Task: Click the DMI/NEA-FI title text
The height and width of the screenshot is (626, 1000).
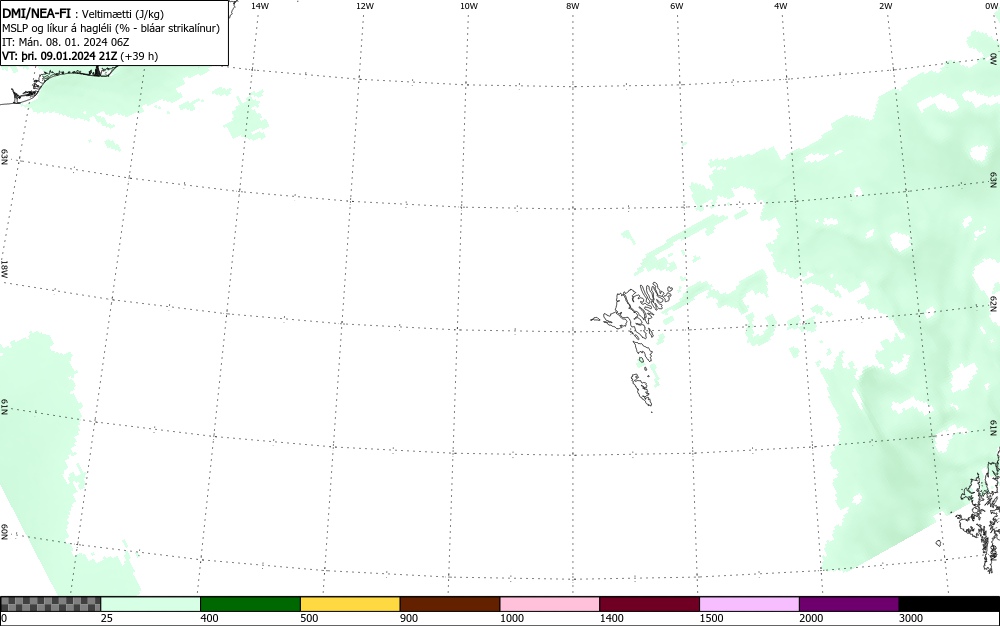Action: [x=36, y=13]
